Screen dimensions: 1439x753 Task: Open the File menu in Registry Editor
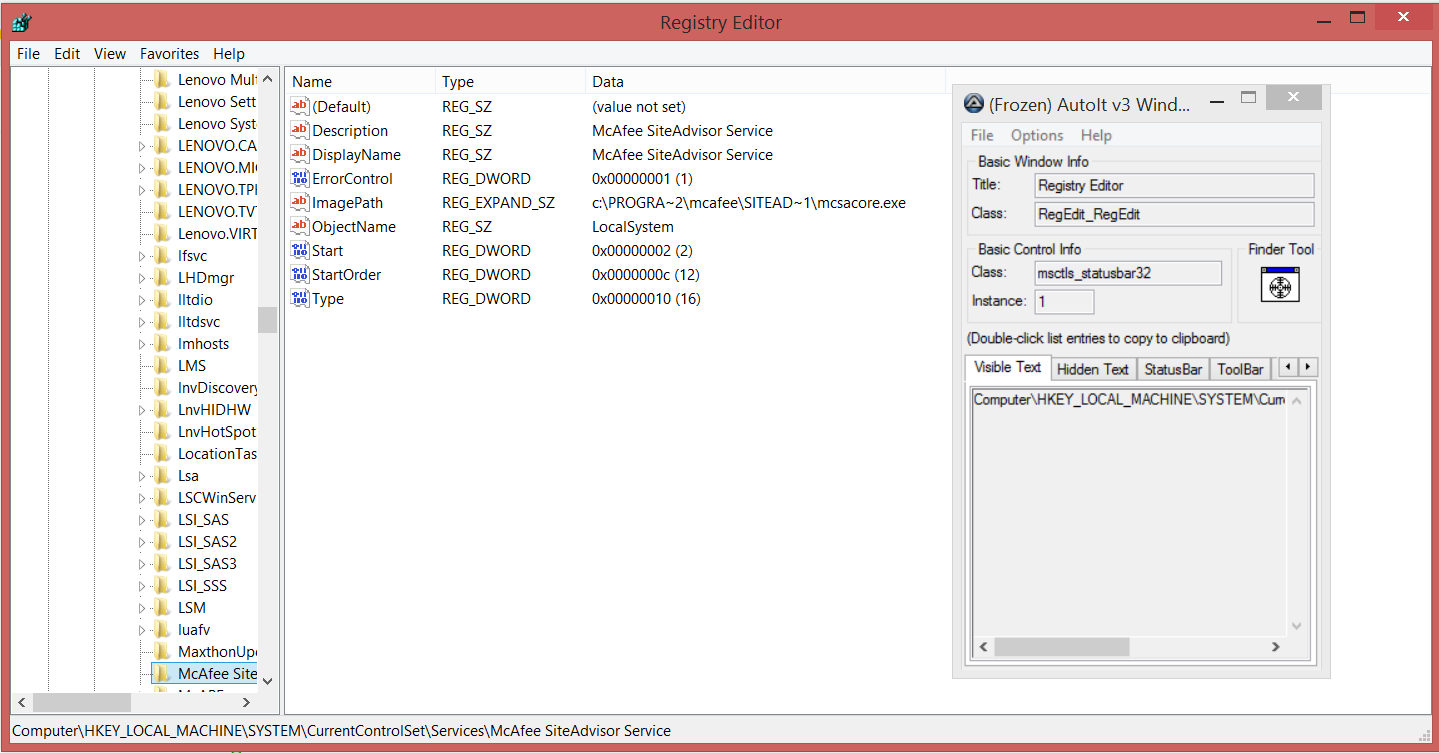pyautogui.click(x=28, y=54)
